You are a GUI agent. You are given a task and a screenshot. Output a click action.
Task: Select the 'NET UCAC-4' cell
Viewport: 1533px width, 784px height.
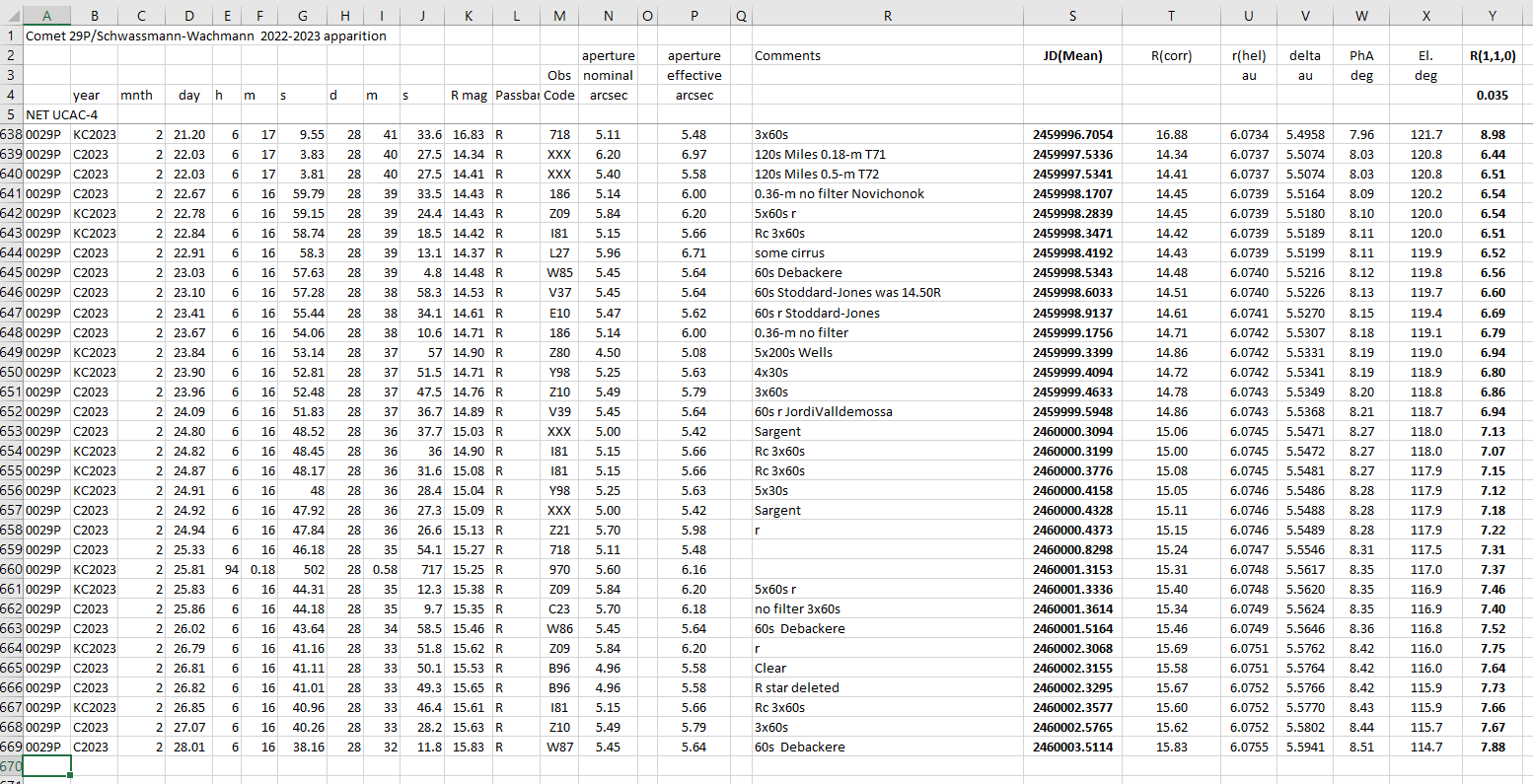(x=61, y=114)
